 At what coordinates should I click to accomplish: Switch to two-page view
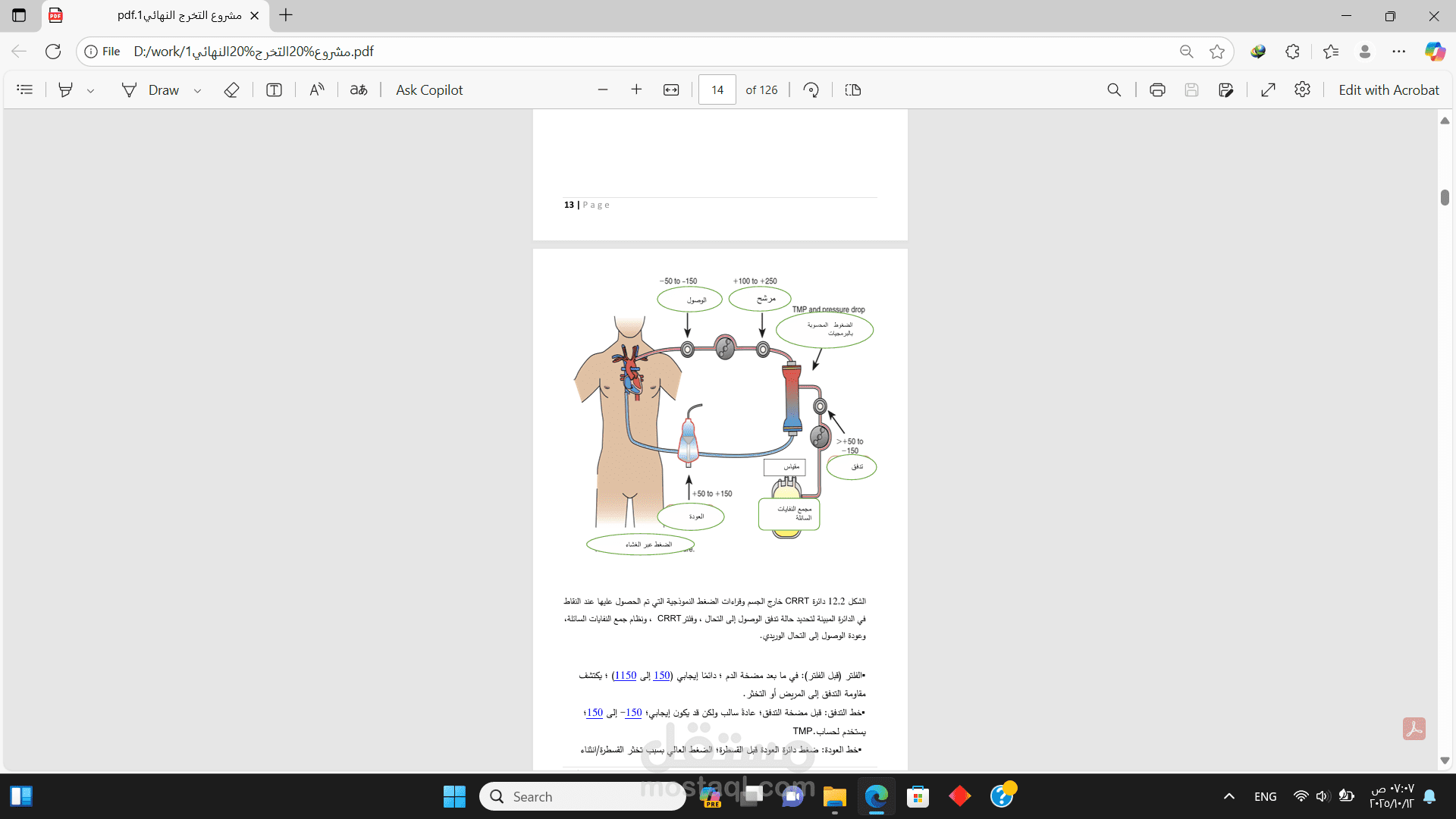tap(852, 89)
